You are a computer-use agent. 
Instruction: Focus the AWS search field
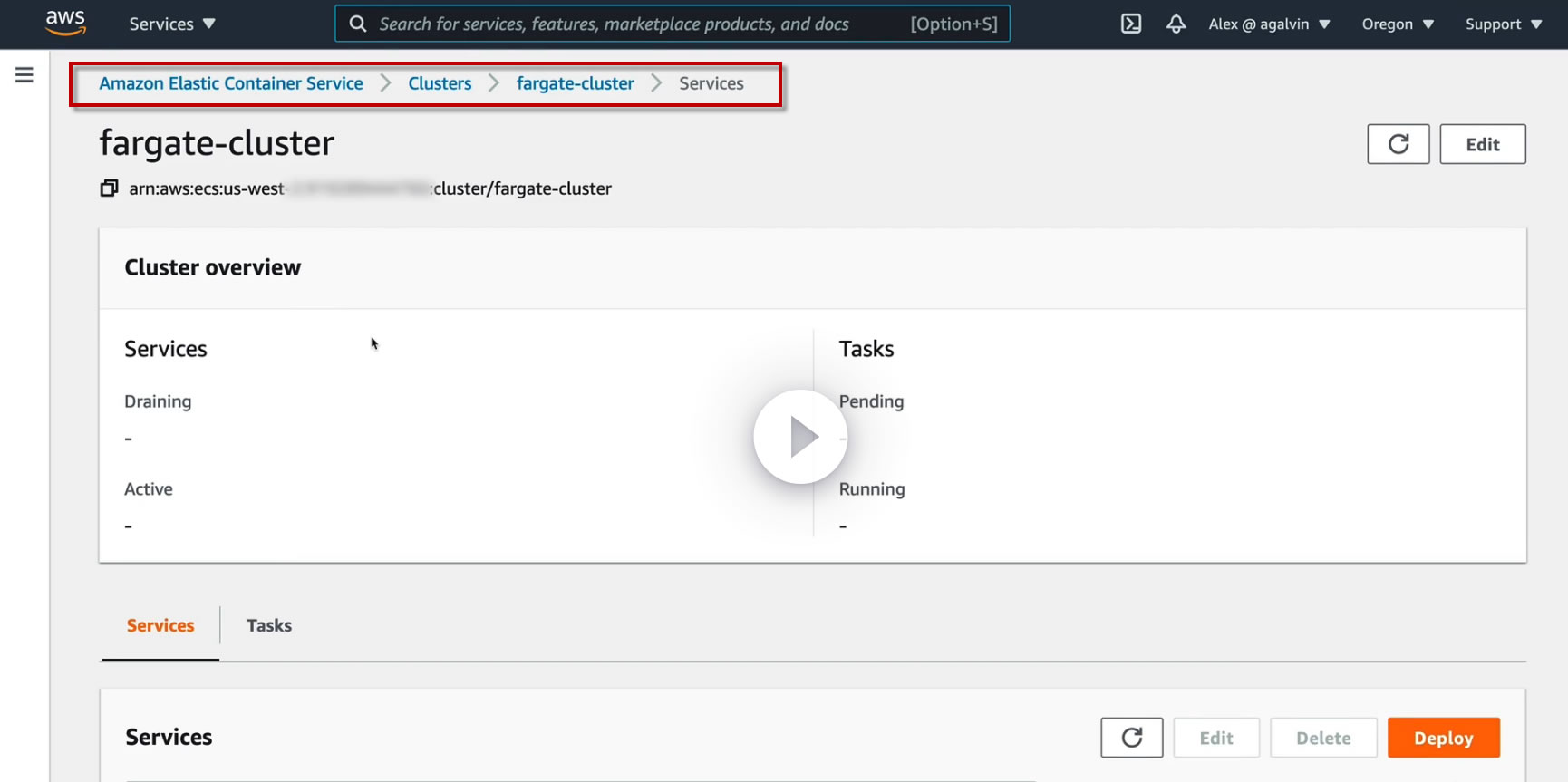tap(673, 24)
